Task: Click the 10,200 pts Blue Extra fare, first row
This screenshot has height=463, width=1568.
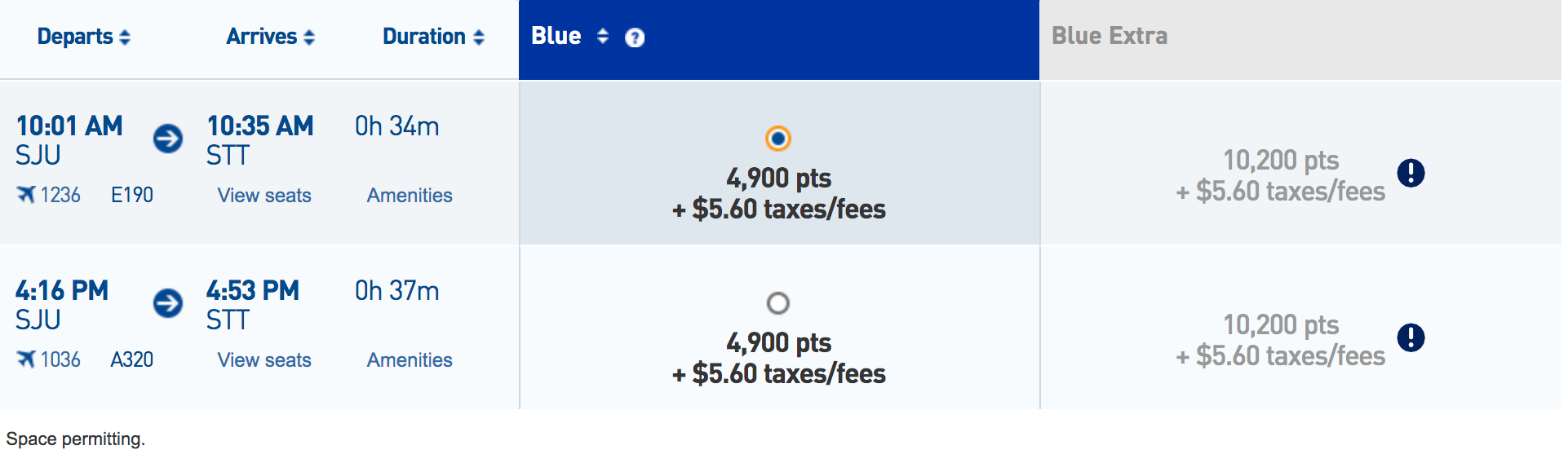Action: tap(1280, 161)
